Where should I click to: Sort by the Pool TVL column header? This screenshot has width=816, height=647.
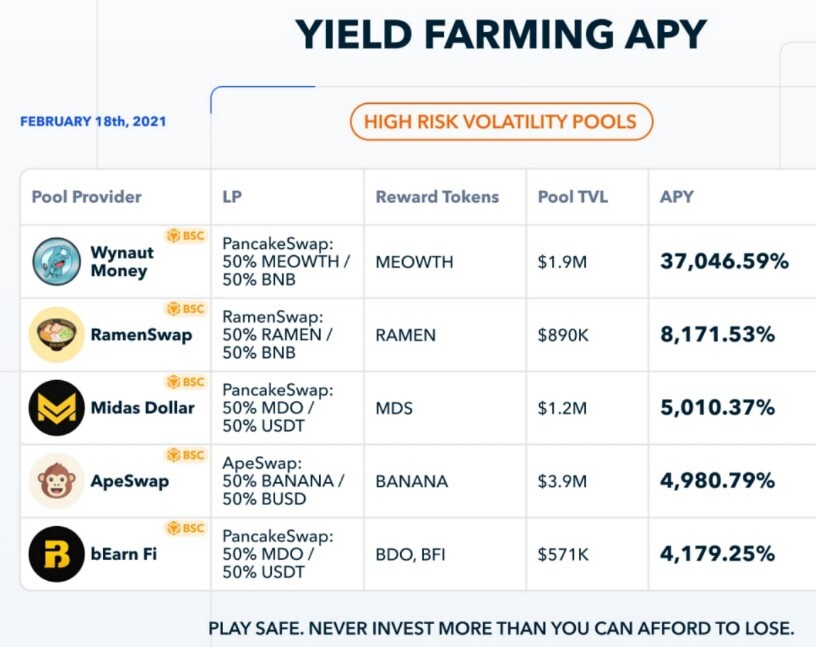point(572,197)
